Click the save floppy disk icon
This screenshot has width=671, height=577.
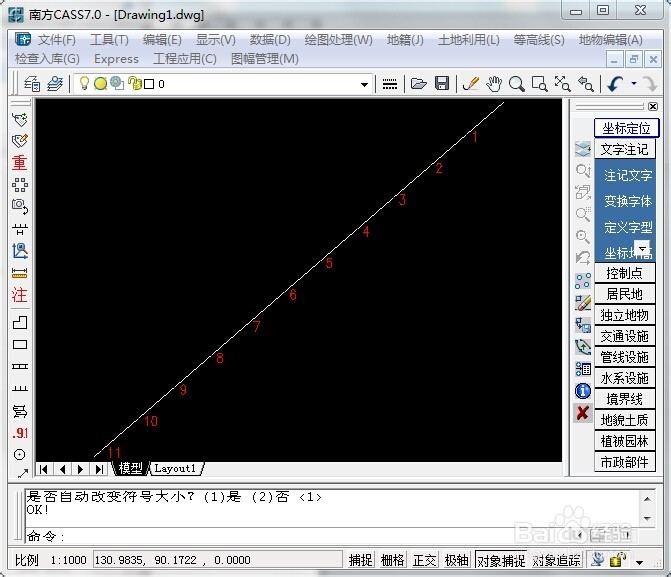(442, 83)
